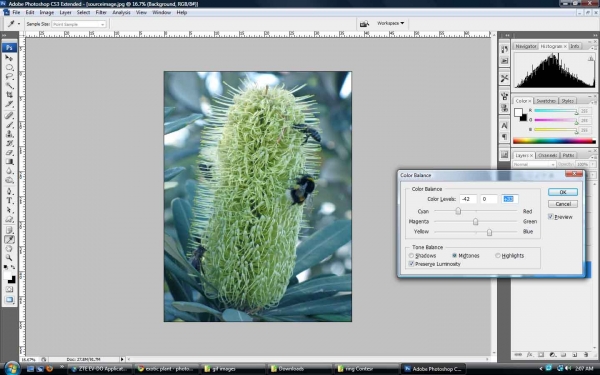Create new adjustment layer icon
Screen dimensions: 600x375
tap(552, 355)
